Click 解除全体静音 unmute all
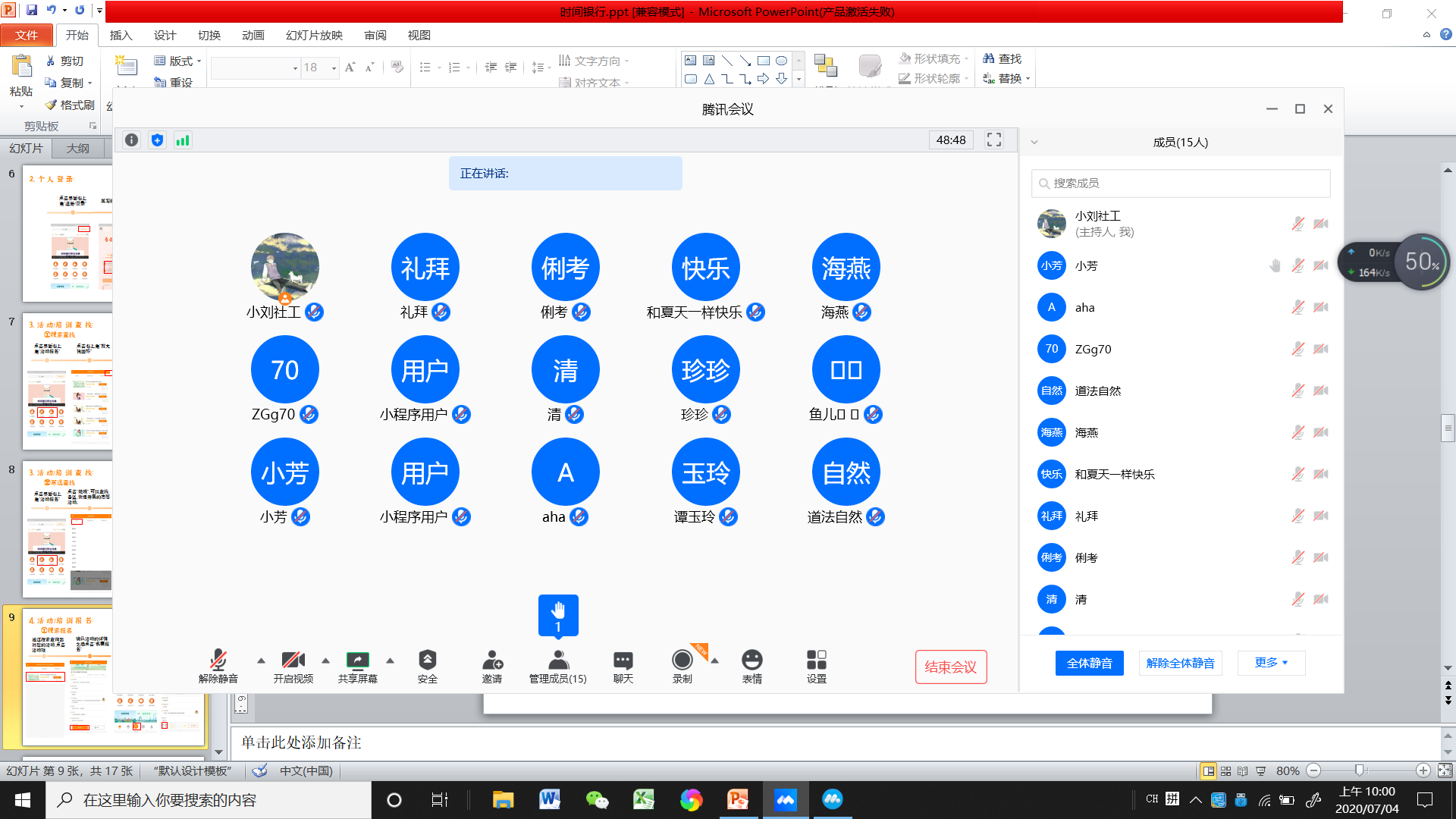The image size is (1456, 819). [x=1181, y=663]
